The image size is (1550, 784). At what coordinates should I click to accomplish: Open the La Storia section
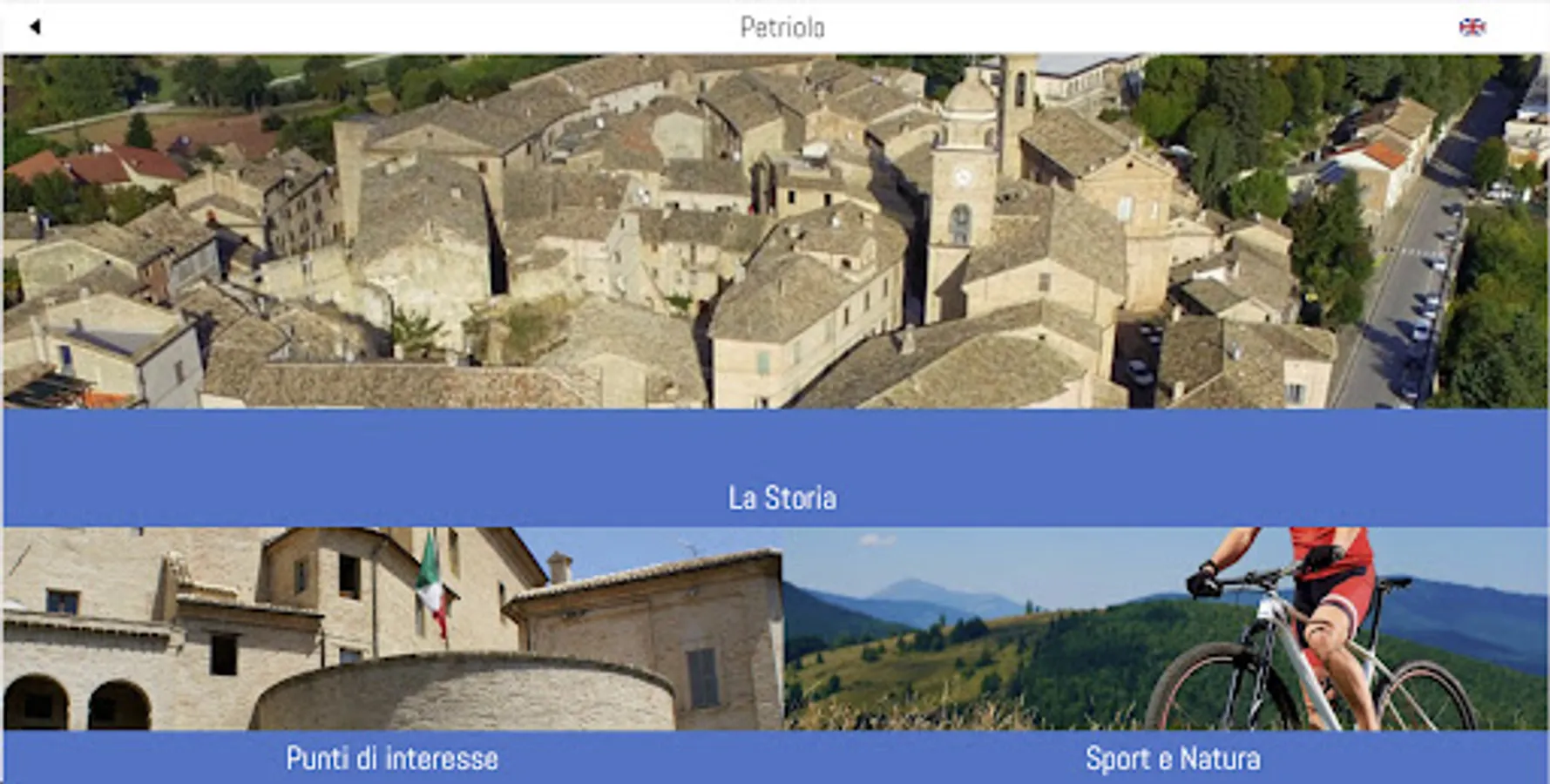pyautogui.click(x=782, y=497)
